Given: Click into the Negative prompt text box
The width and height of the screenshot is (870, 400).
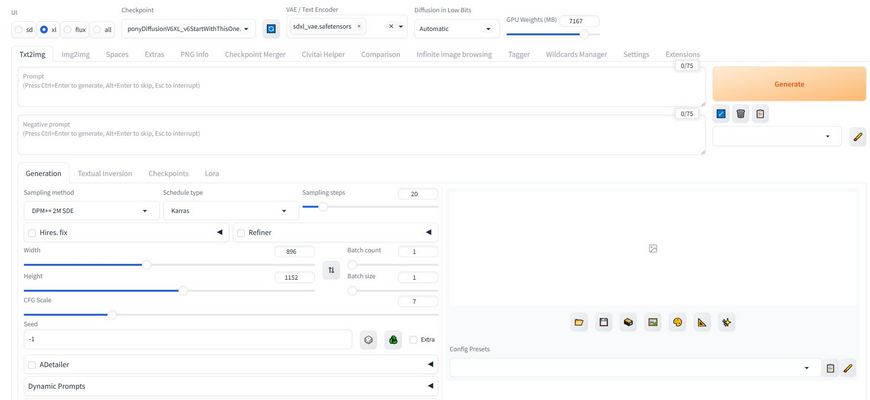Looking at the screenshot, I should tap(361, 135).
